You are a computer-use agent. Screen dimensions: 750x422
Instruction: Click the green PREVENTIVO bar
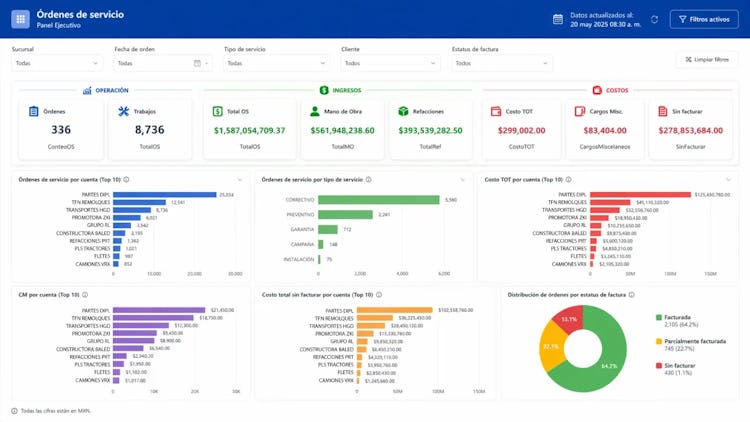345,214
